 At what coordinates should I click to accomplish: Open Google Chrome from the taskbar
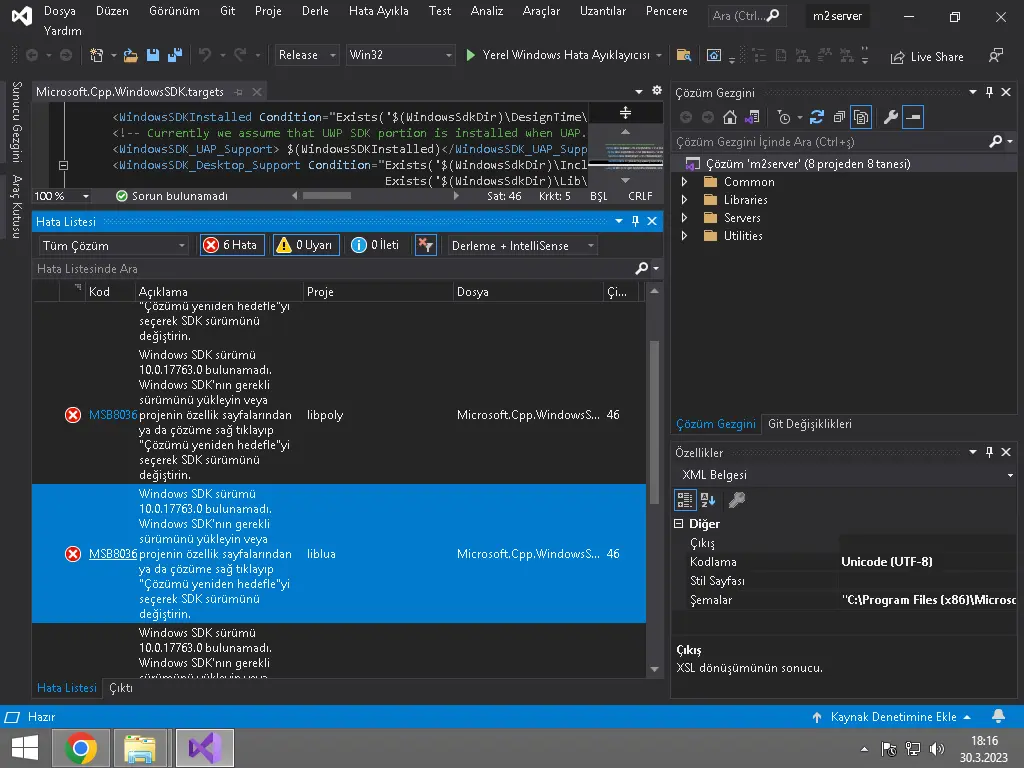(81, 748)
